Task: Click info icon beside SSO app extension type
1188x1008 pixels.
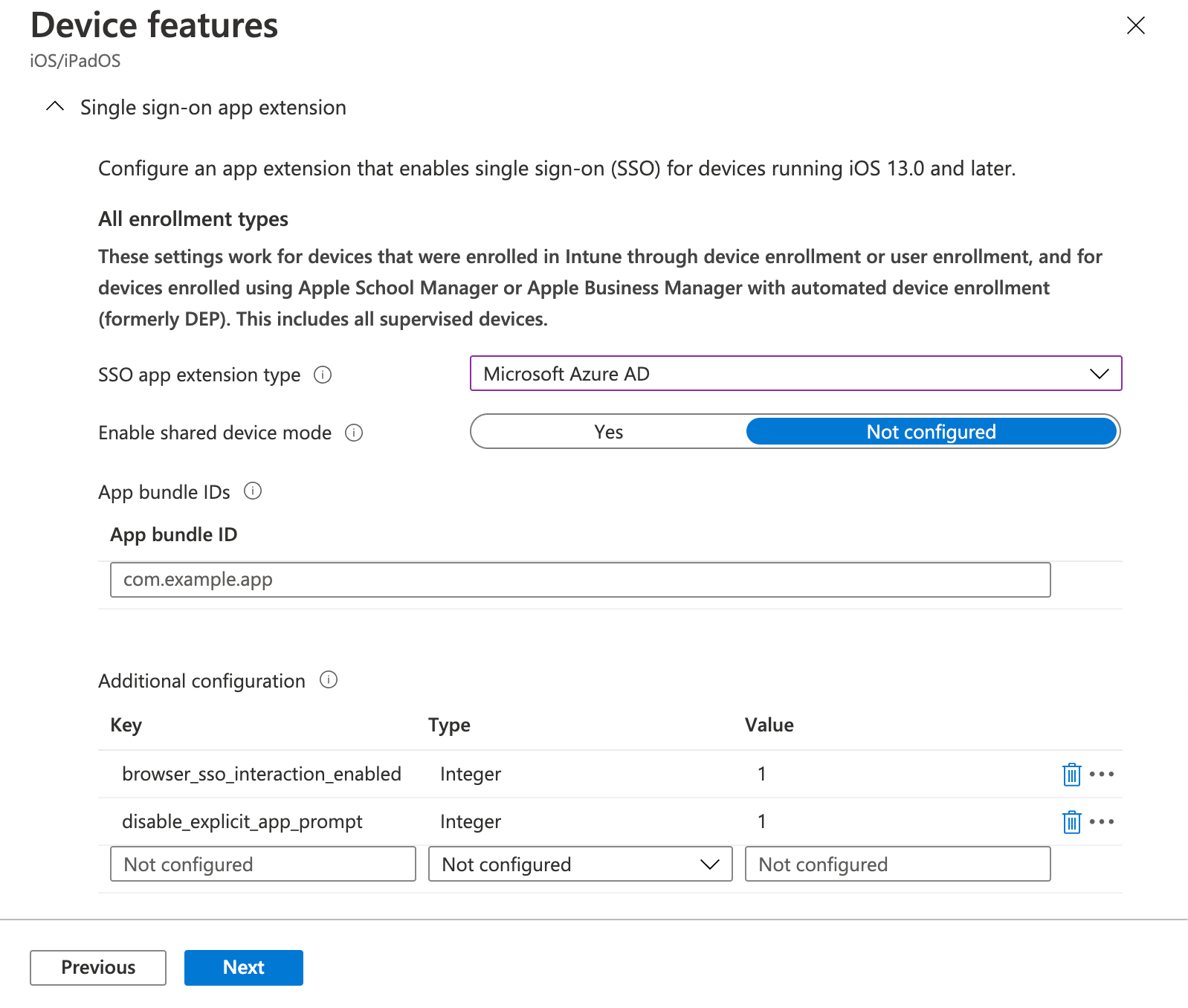Action: click(323, 375)
